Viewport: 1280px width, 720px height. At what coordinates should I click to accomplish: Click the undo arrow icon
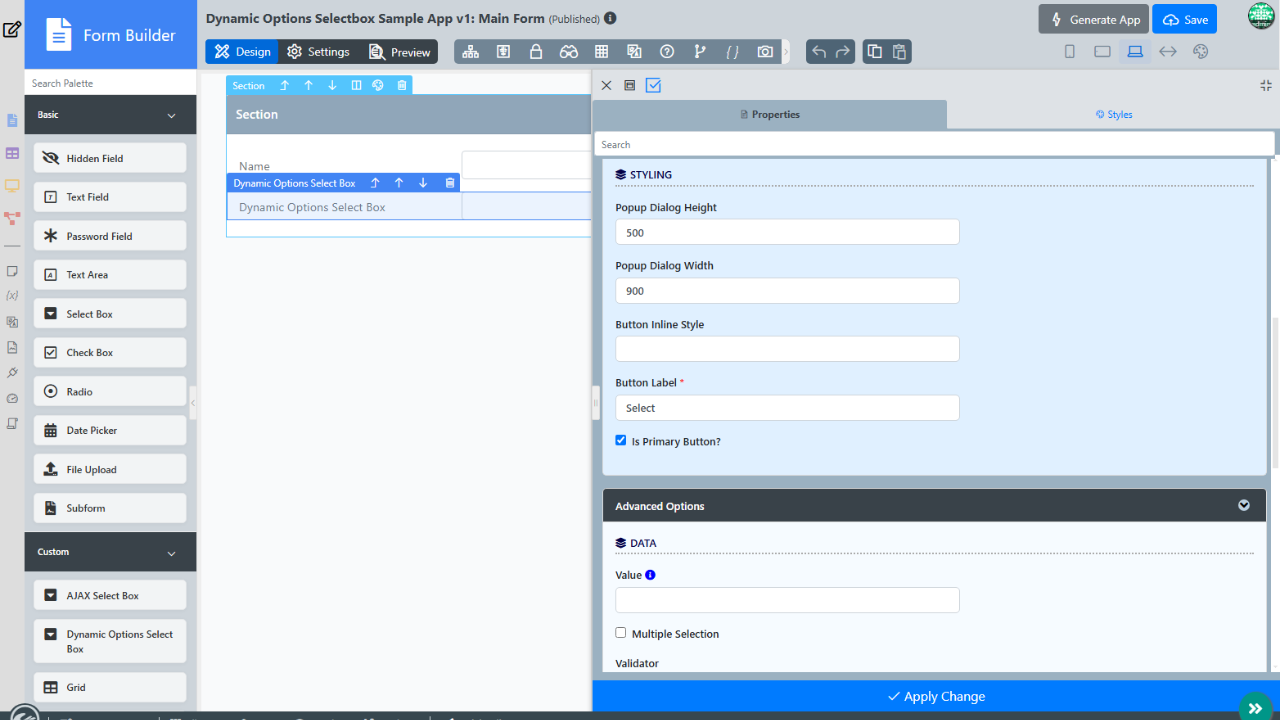click(819, 52)
